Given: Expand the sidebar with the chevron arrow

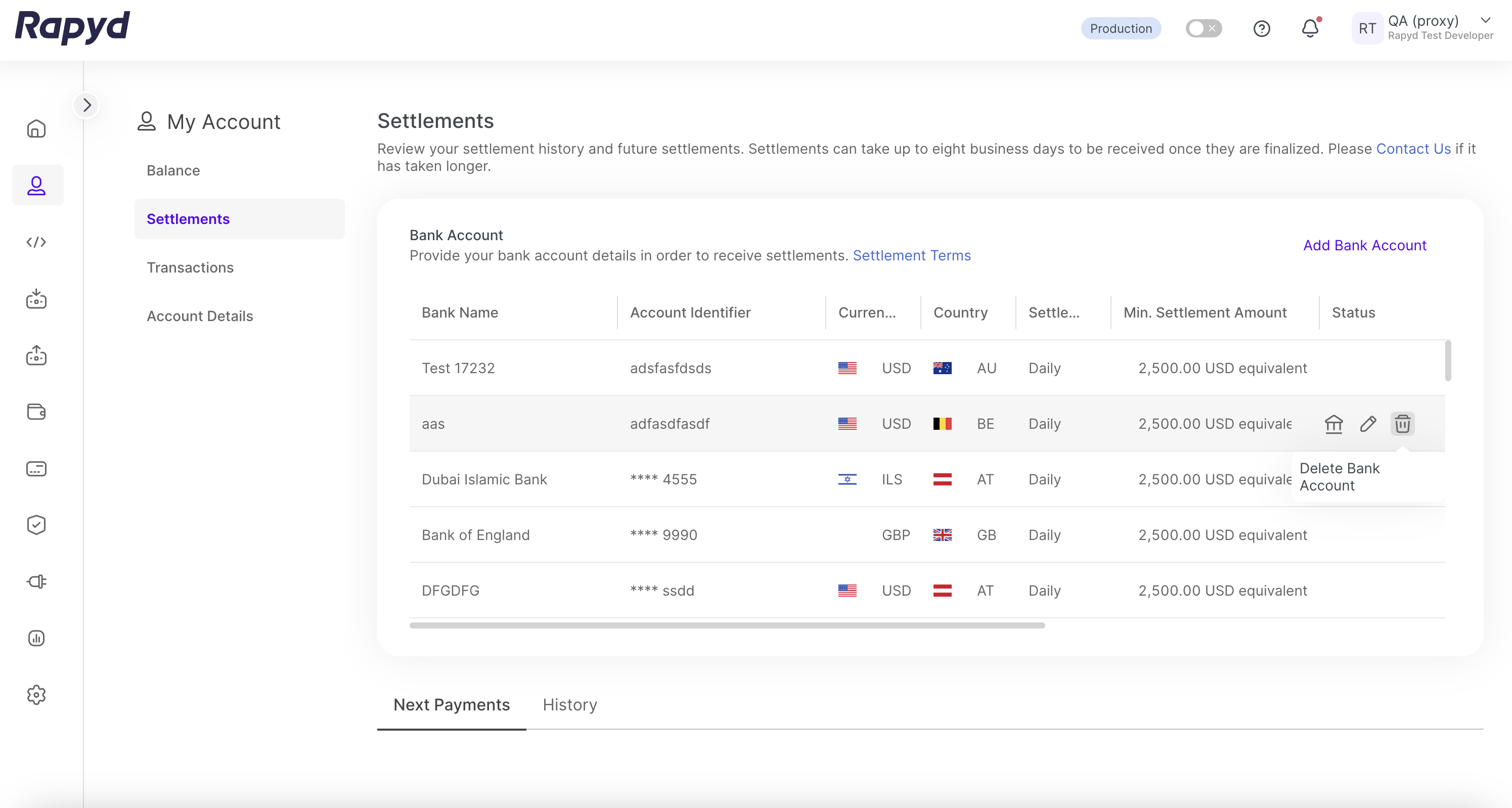Looking at the screenshot, I should (87, 105).
